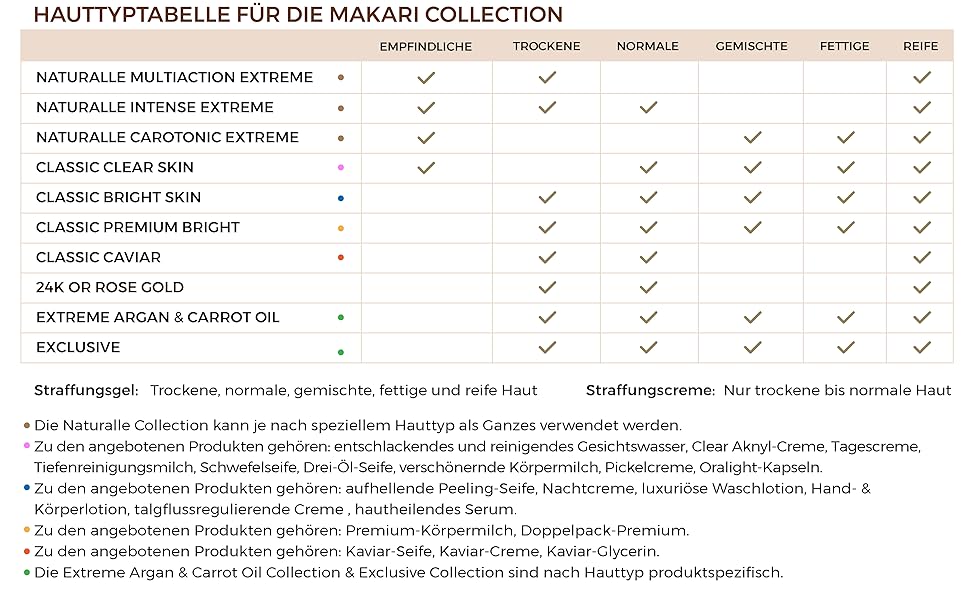Click the Naturalle Intense Extreme row label
The height and width of the screenshot is (600, 970).
point(155,107)
